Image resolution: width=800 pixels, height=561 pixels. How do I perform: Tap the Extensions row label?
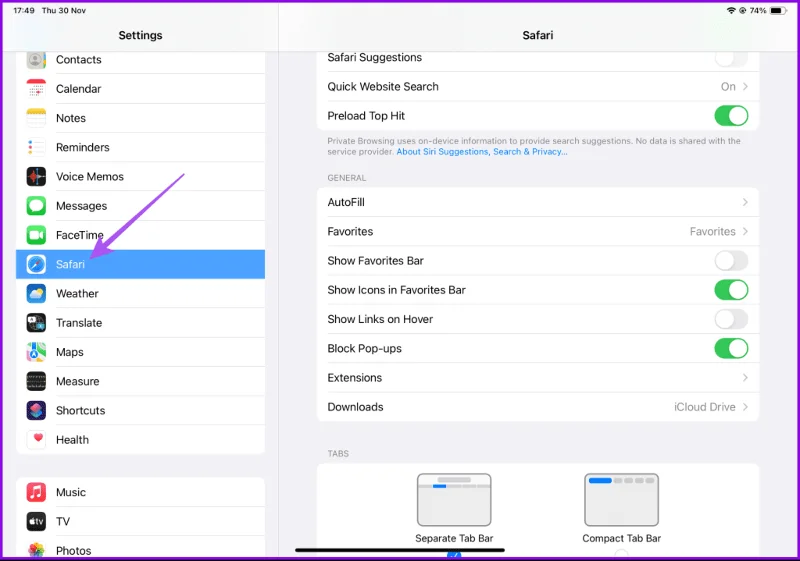tap(355, 378)
